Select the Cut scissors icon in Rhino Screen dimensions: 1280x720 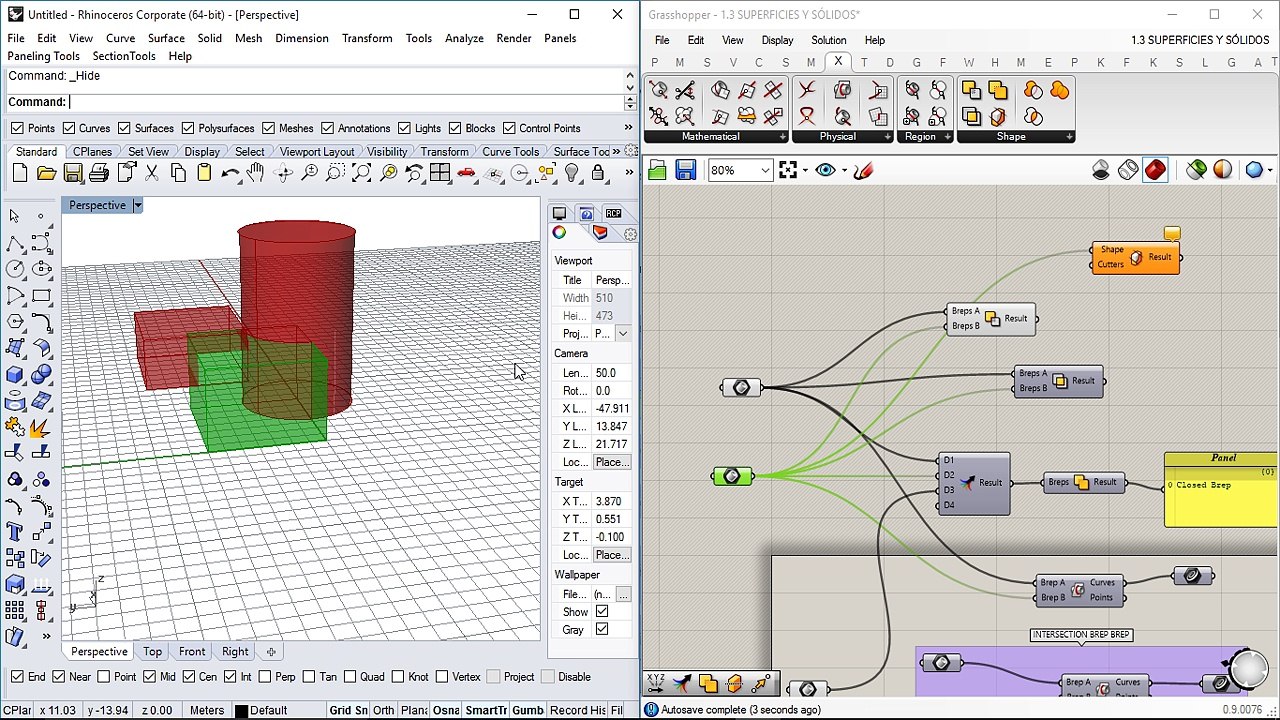(x=152, y=173)
